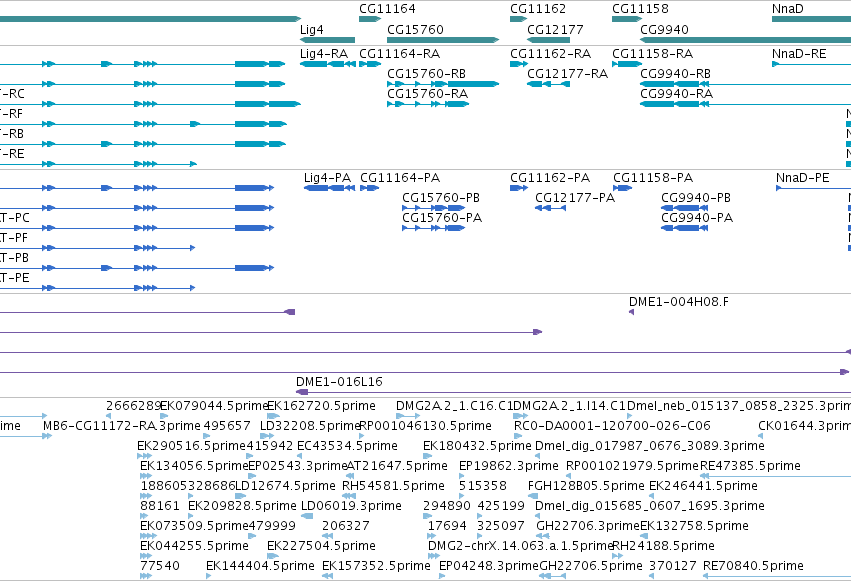Image resolution: width=851 pixels, height=581 pixels.
Task: Select protein Lig4-PA
Action: 329,188
